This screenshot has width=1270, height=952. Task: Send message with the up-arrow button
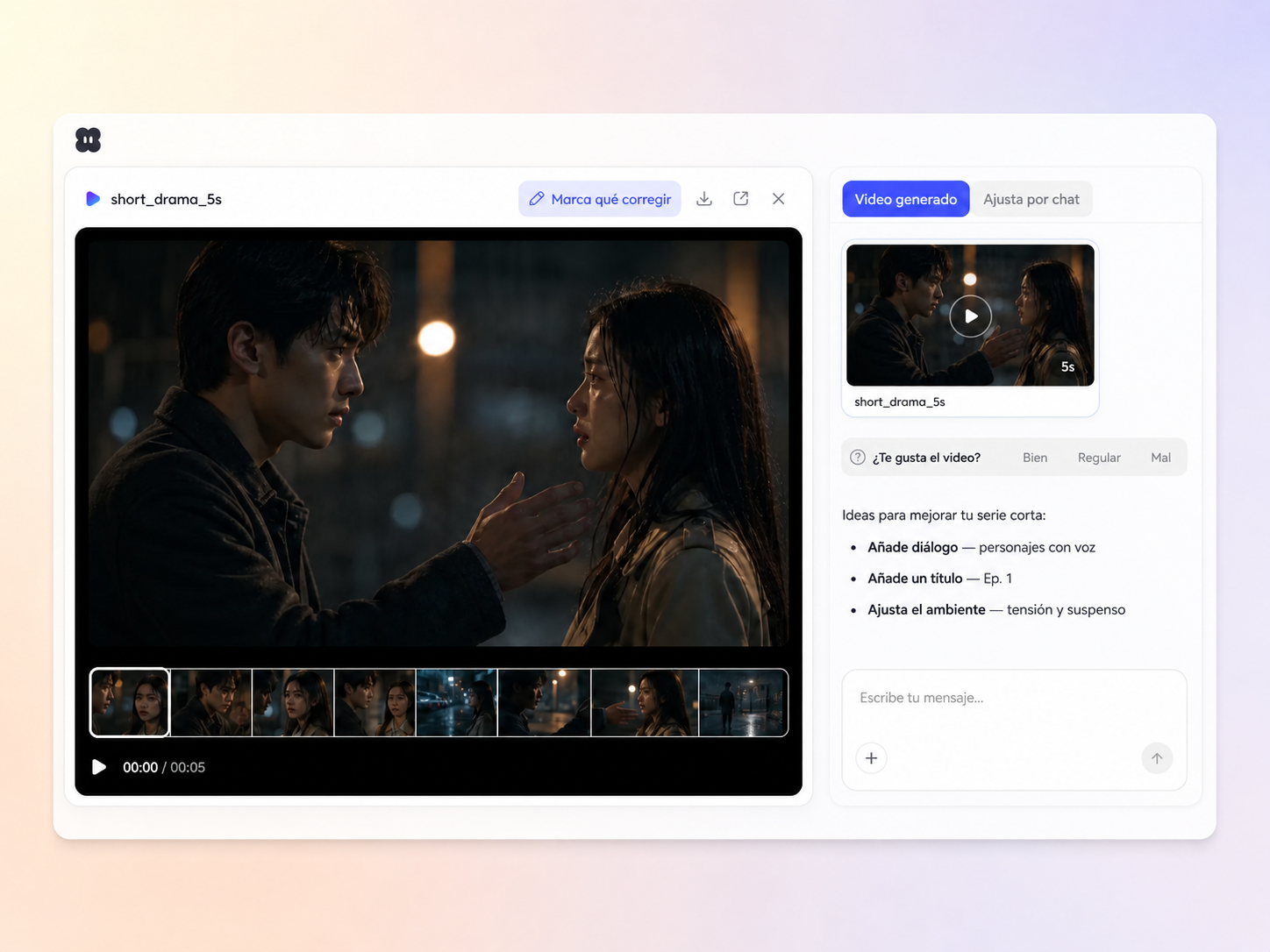(1157, 758)
